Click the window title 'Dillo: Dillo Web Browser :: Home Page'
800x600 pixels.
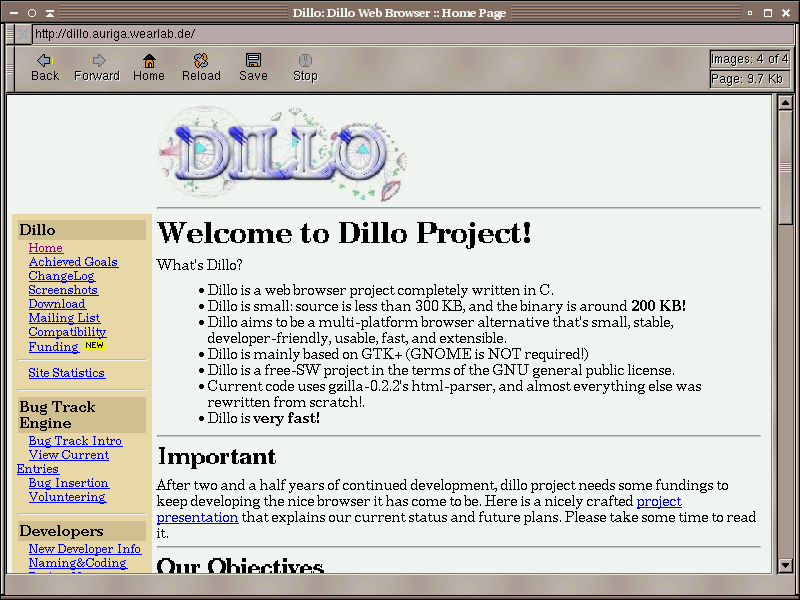[x=399, y=13]
